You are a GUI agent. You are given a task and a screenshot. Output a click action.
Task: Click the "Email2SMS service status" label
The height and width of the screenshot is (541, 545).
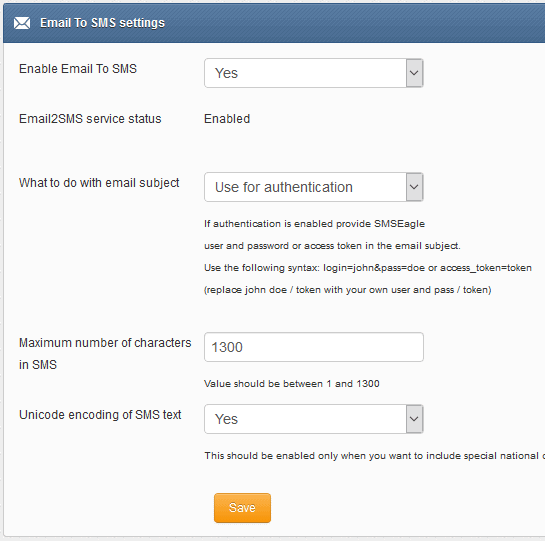(90, 119)
